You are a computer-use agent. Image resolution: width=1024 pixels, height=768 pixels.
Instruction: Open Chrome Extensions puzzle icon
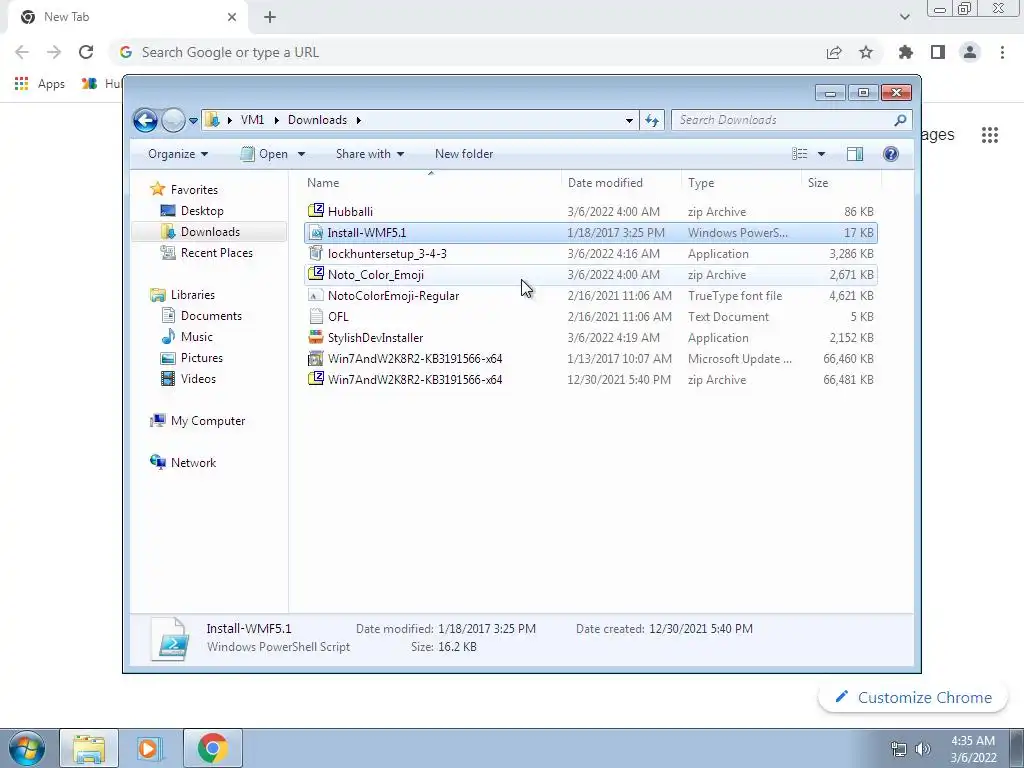click(906, 52)
